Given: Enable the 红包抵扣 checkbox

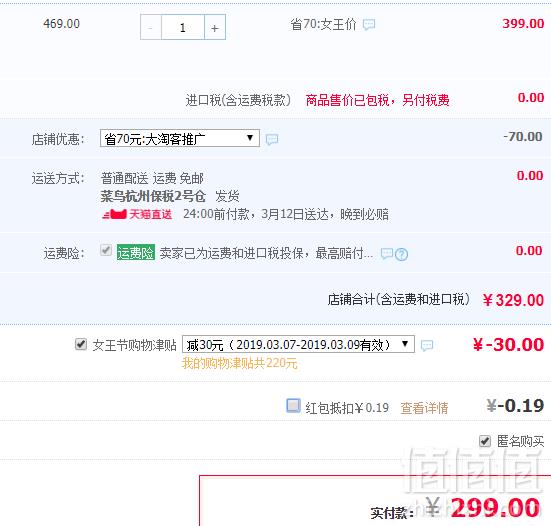Looking at the screenshot, I should (x=293, y=405).
